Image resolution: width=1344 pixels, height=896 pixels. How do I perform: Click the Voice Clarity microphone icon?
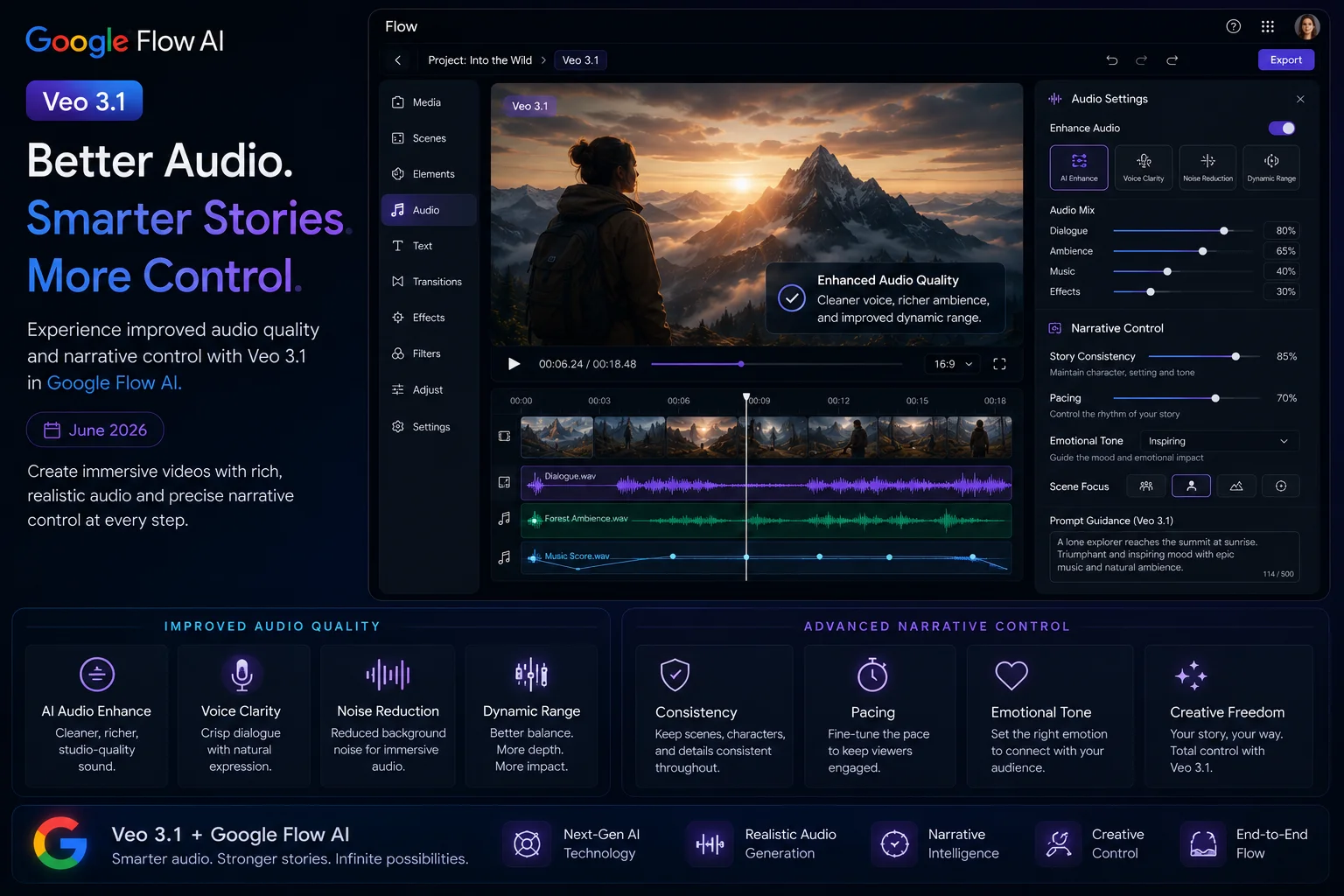(241, 675)
